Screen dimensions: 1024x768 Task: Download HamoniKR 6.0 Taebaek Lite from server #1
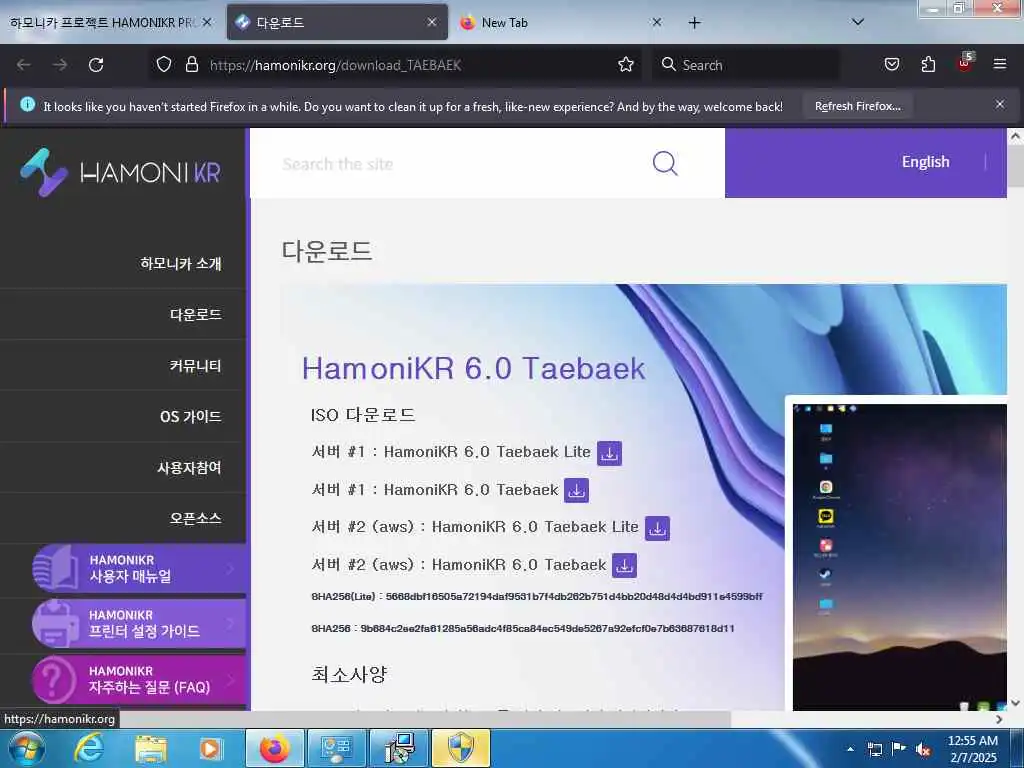[609, 453]
